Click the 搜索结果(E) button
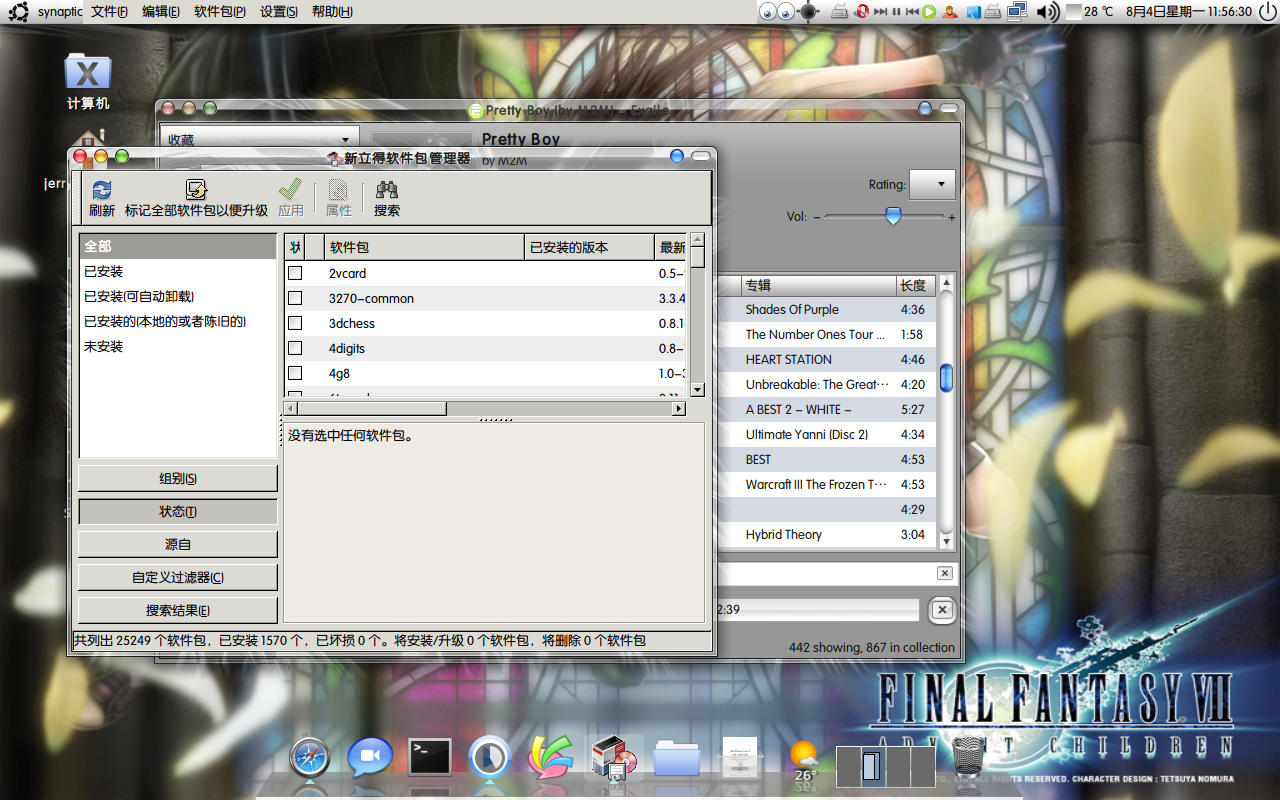Screen dimensions: 1280x800 [x=178, y=610]
